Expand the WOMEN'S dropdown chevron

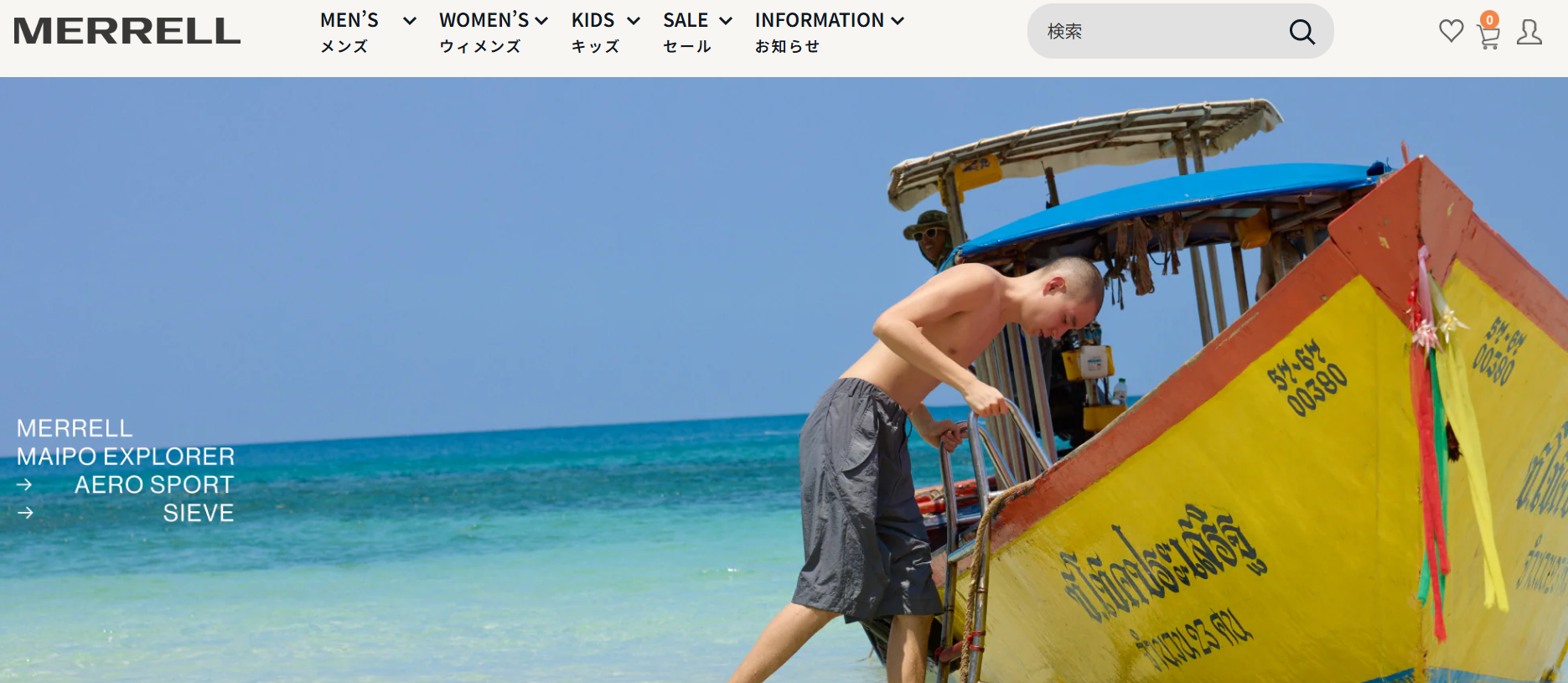pyautogui.click(x=541, y=21)
